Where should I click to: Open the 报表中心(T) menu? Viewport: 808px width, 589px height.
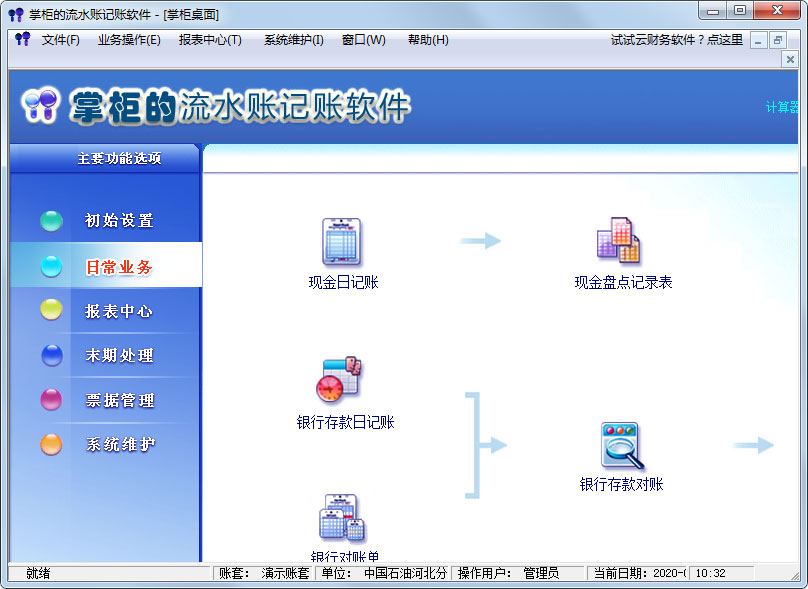210,40
